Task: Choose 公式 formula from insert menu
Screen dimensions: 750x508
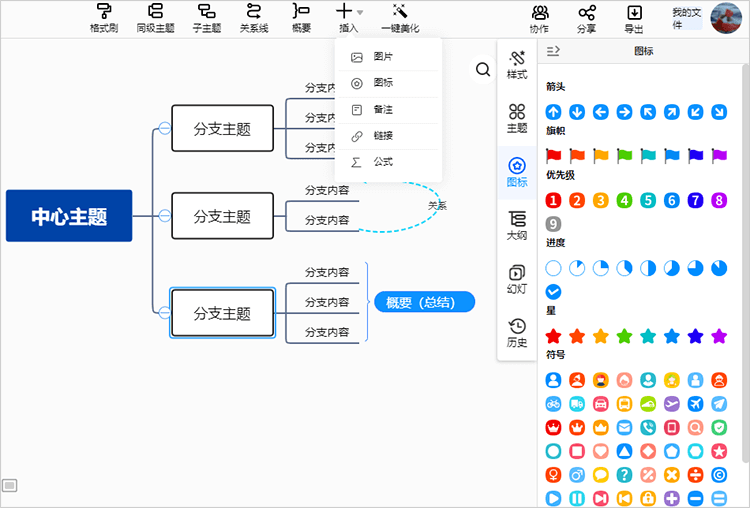Action: coord(388,163)
